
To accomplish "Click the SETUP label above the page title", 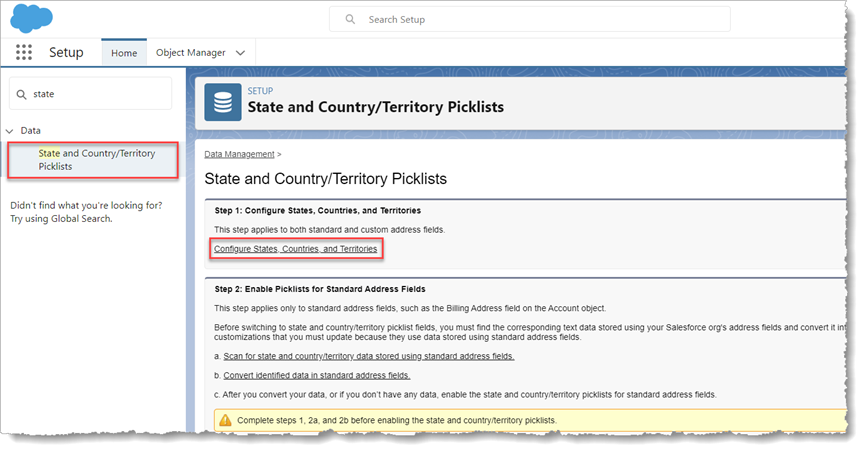I will coord(260,91).
